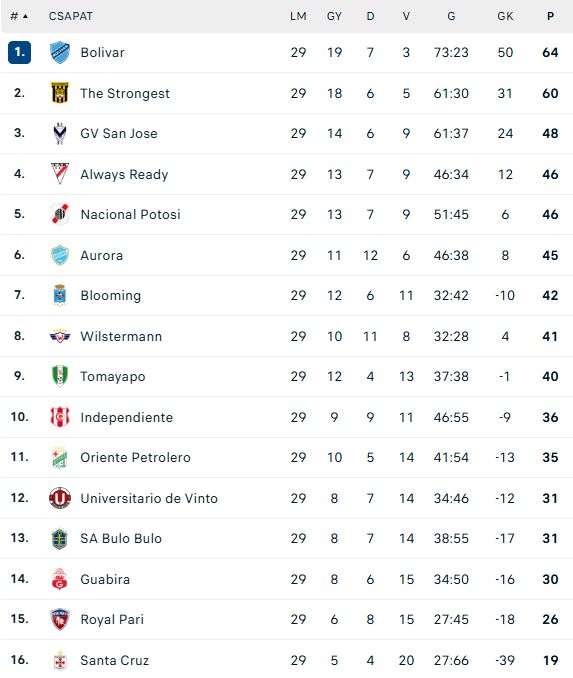Click the Nacional Potosi crest icon
This screenshot has width=573, height=678.
pyautogui.click(x=60, y=214)
